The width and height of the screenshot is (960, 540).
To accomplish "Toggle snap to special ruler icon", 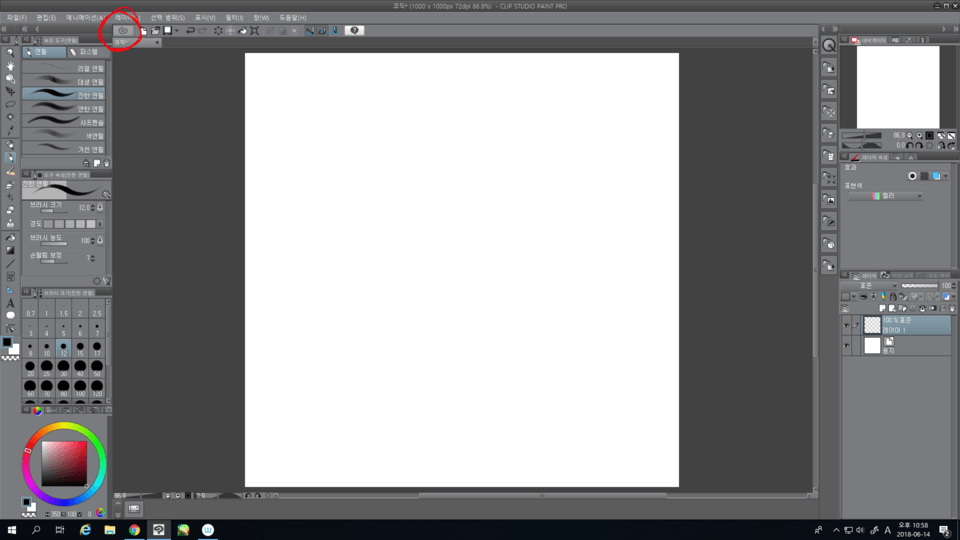I will point(322,30).
